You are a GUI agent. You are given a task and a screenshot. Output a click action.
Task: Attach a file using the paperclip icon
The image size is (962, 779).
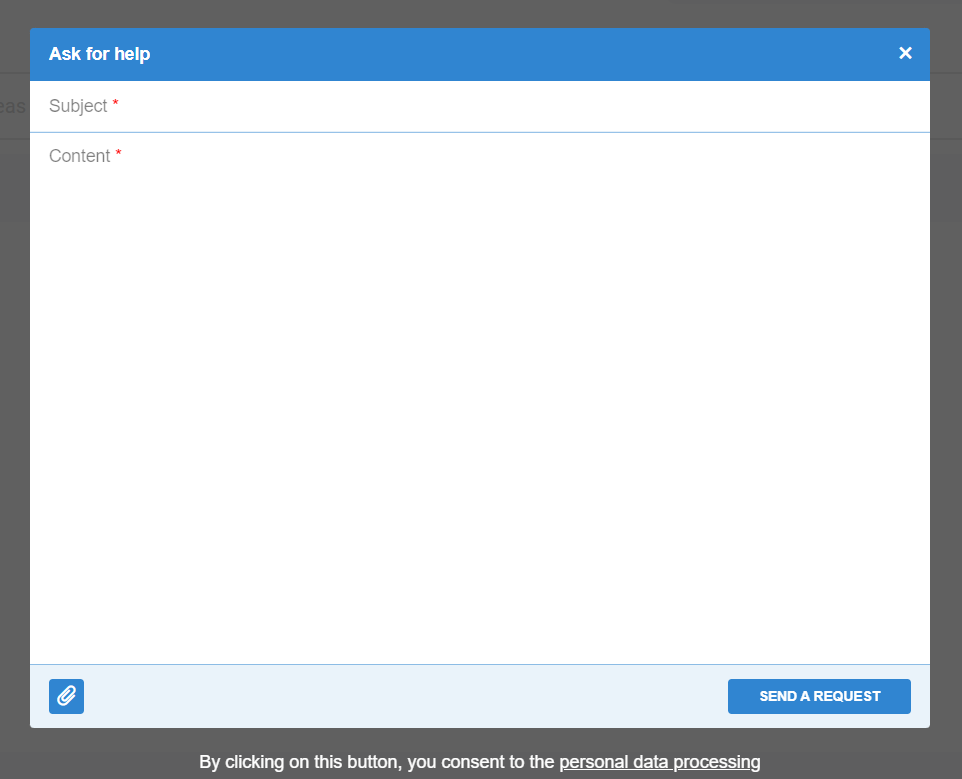[66, 696]
